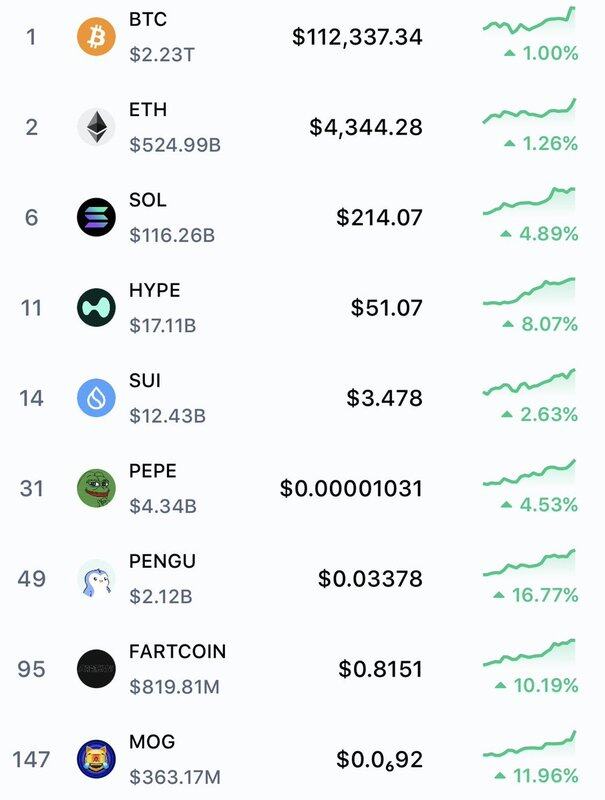Open BTC price $112,337.34
Viewport: 605px width, 800px height.
coord(357,37)
